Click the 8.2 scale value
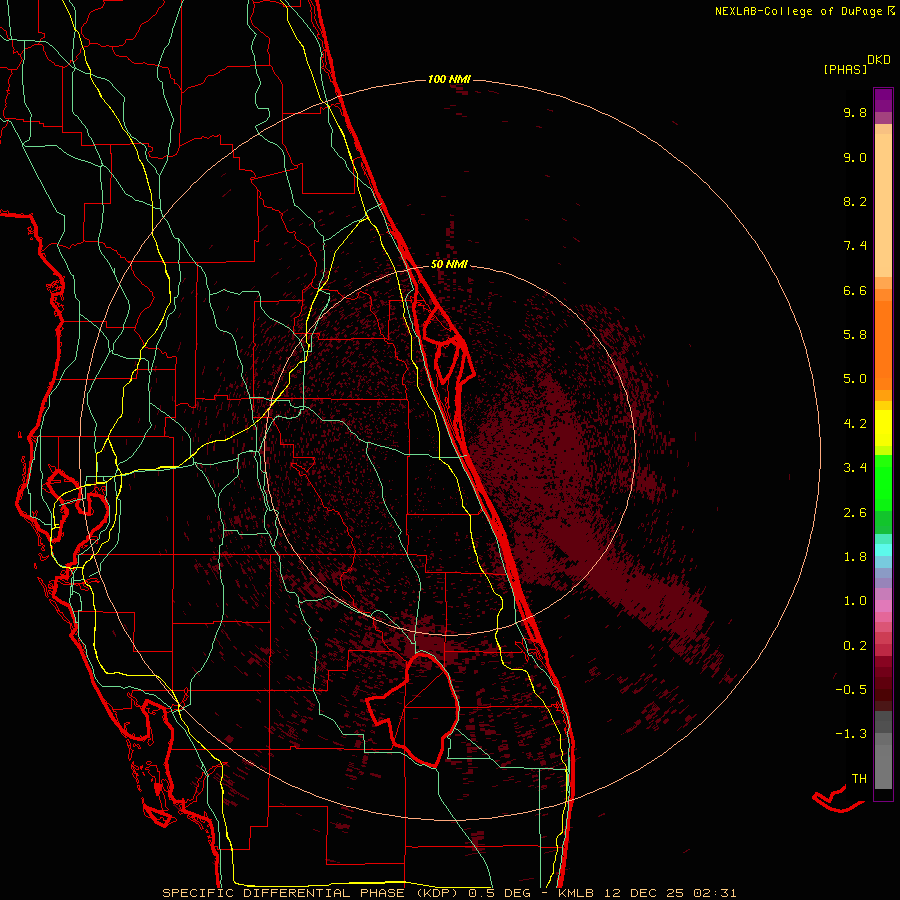The width and height of the screenshot is (900, 900). [x=855, y=201]
